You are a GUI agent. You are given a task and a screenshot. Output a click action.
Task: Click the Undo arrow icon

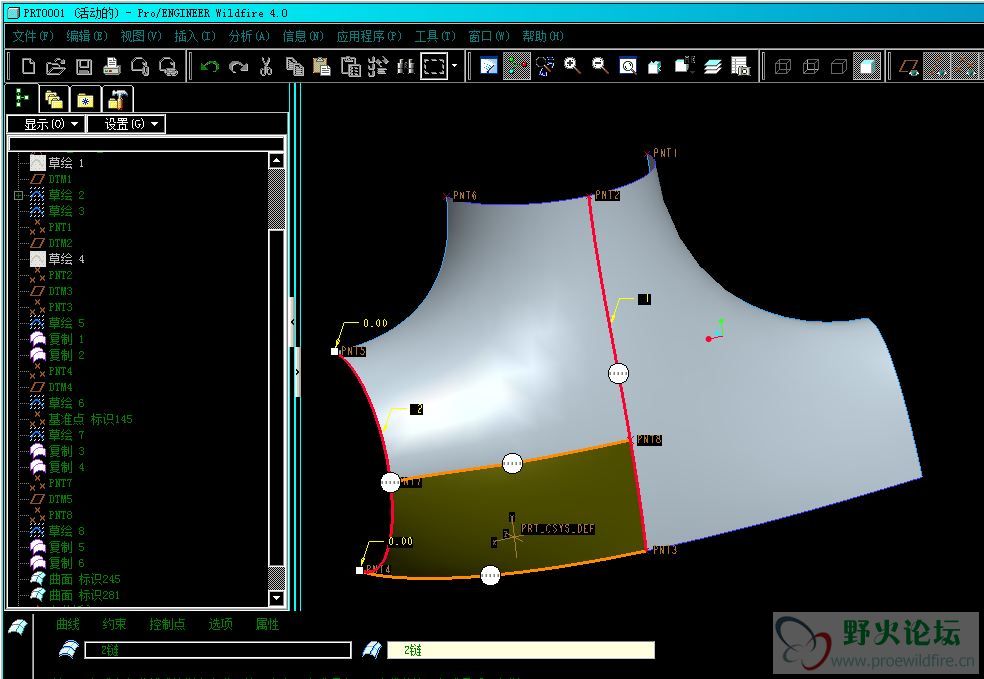tap(210, 66)
